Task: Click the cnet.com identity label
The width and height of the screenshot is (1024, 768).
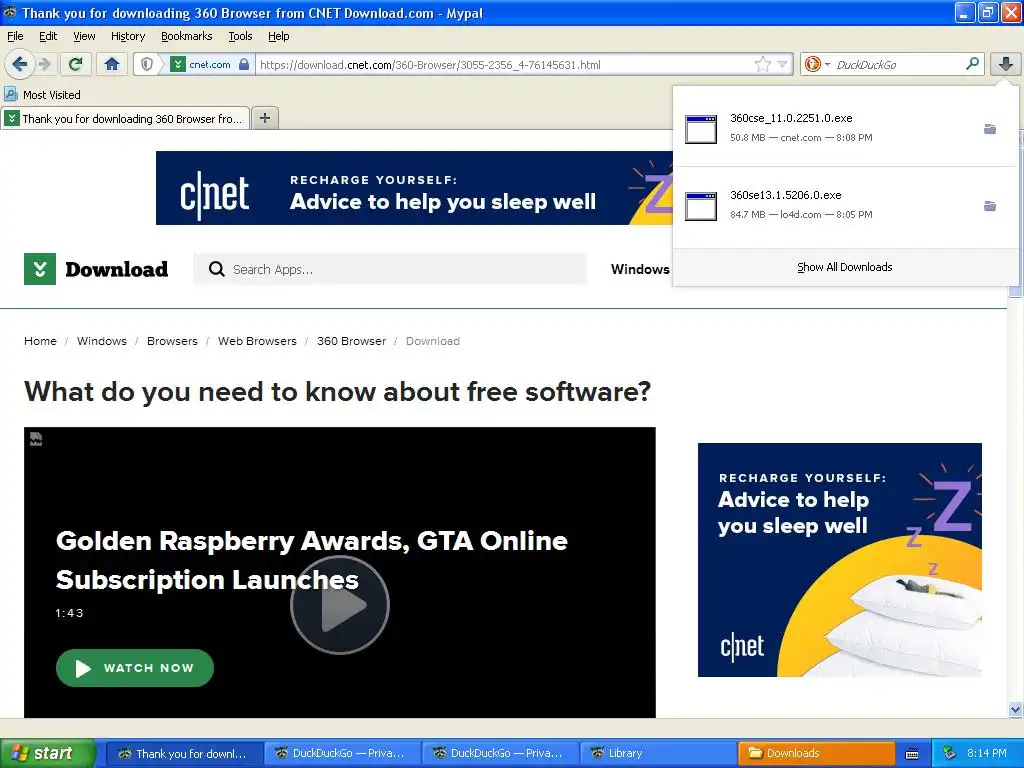Action: (210, 64)
